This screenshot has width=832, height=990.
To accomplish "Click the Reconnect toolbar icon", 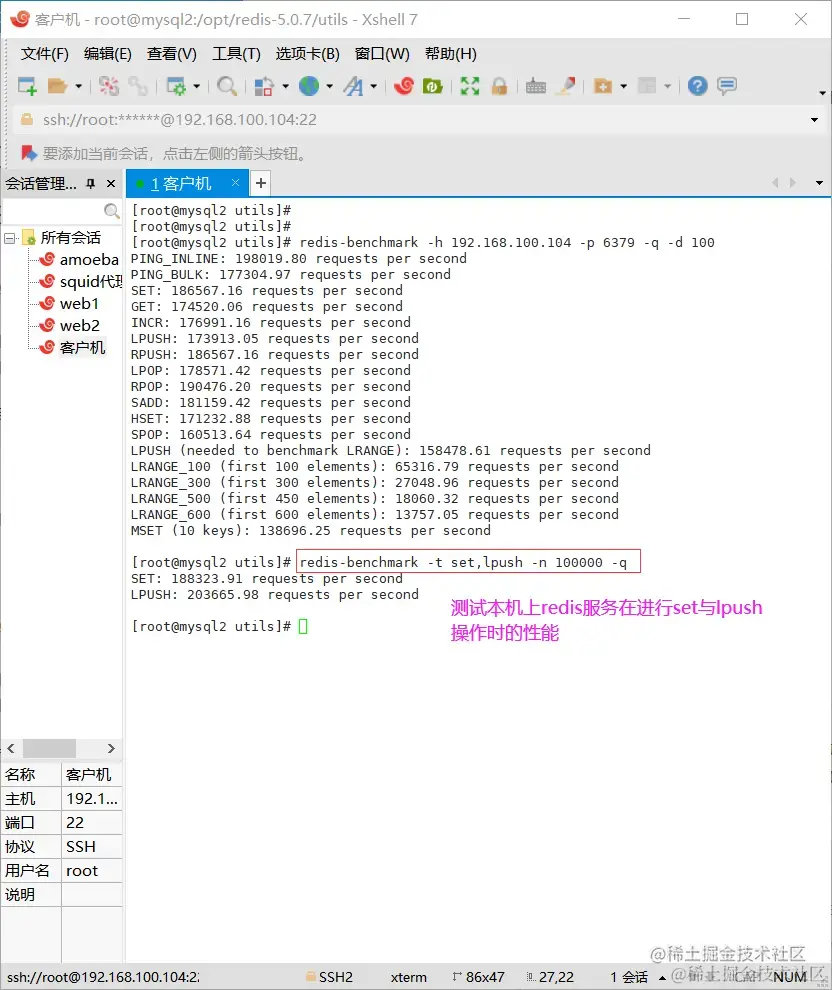I will pyautogui.click(x=138, y=86).
